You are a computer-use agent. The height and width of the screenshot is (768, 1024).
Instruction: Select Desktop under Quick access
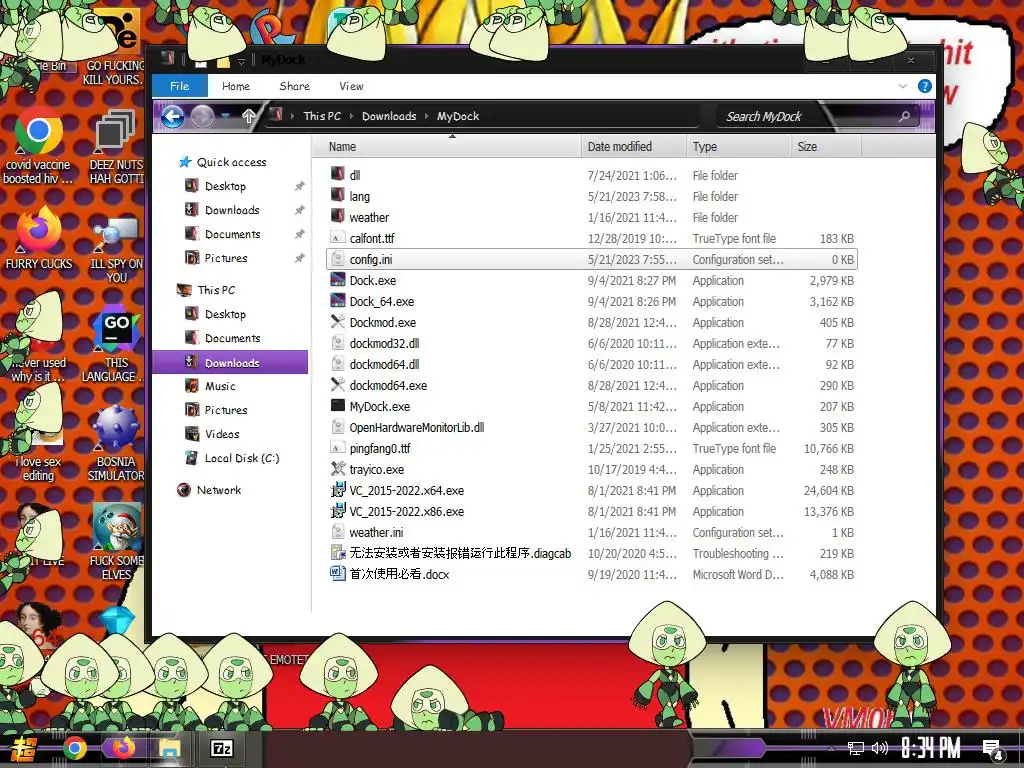click(225, 186)
